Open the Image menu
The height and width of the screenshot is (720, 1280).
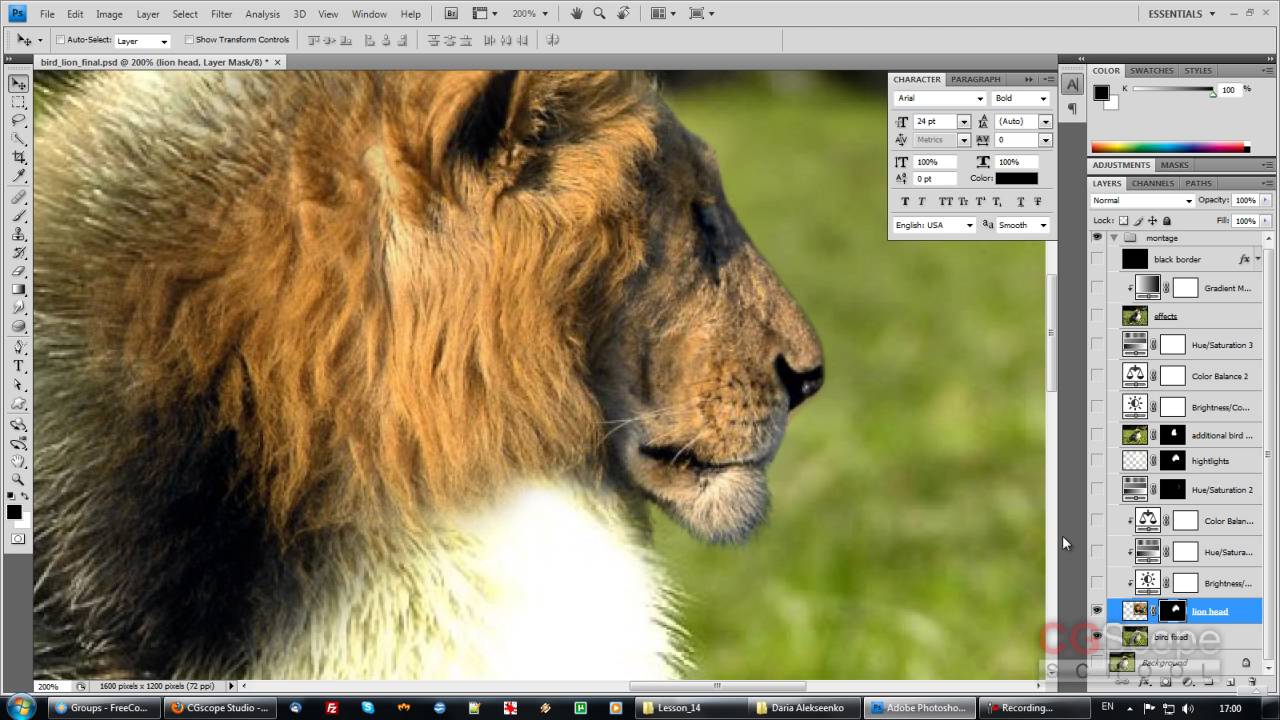[x=109, y=14]
